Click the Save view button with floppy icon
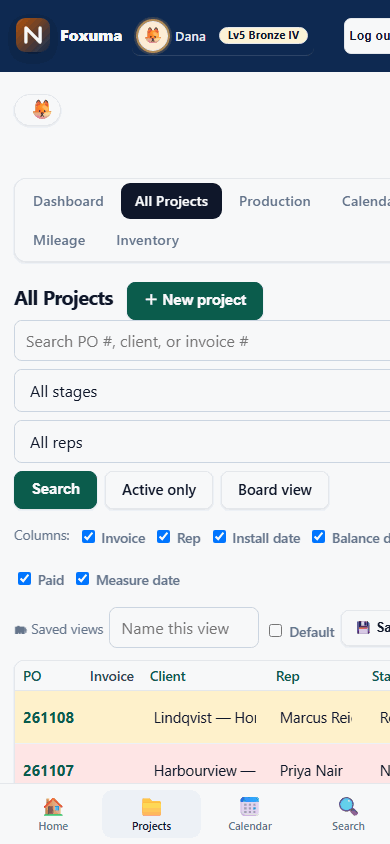This screenshot has width=390, height=844. point(366,628)
